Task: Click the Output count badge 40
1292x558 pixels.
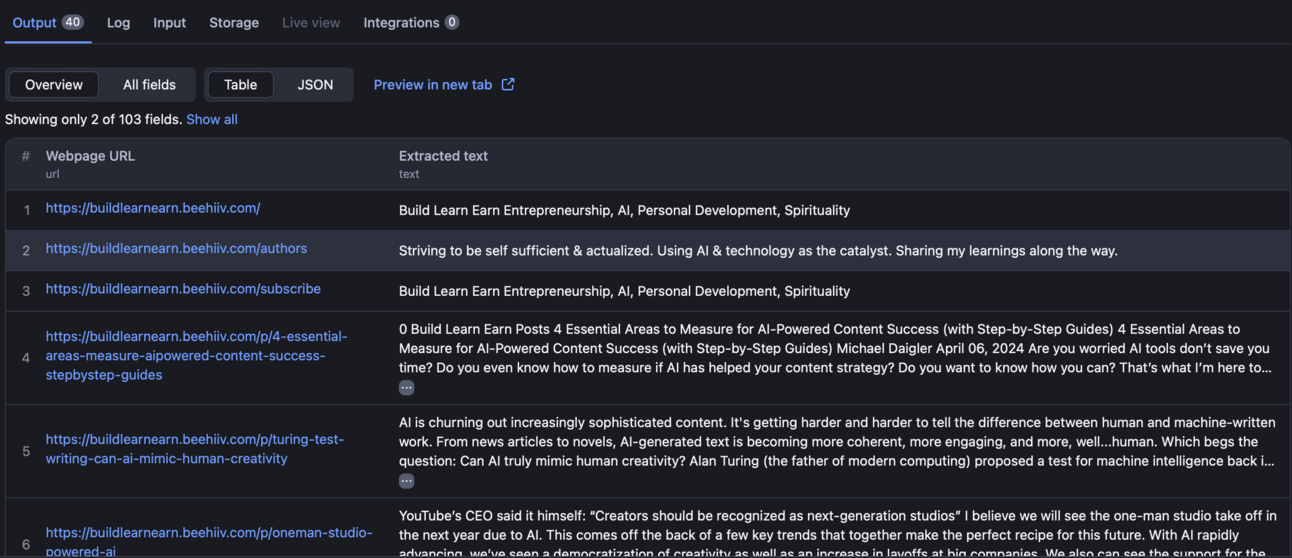Action: [73, 22]
